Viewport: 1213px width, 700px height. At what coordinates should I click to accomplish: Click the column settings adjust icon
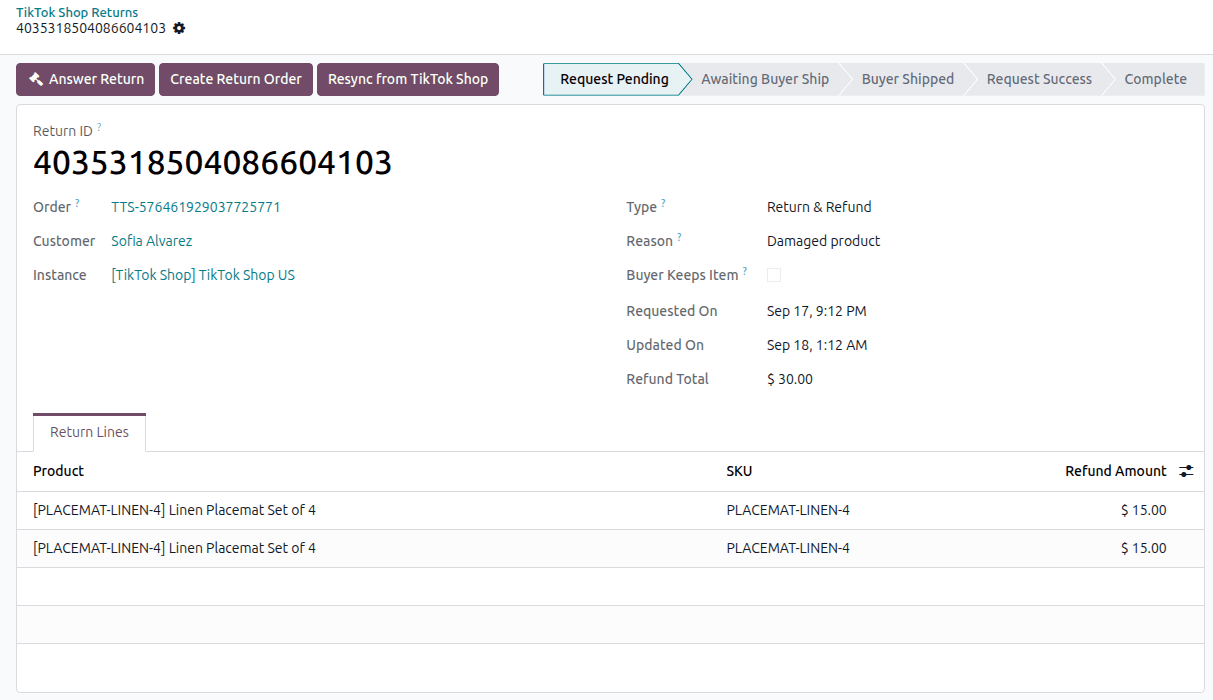tap(1186, 471)
